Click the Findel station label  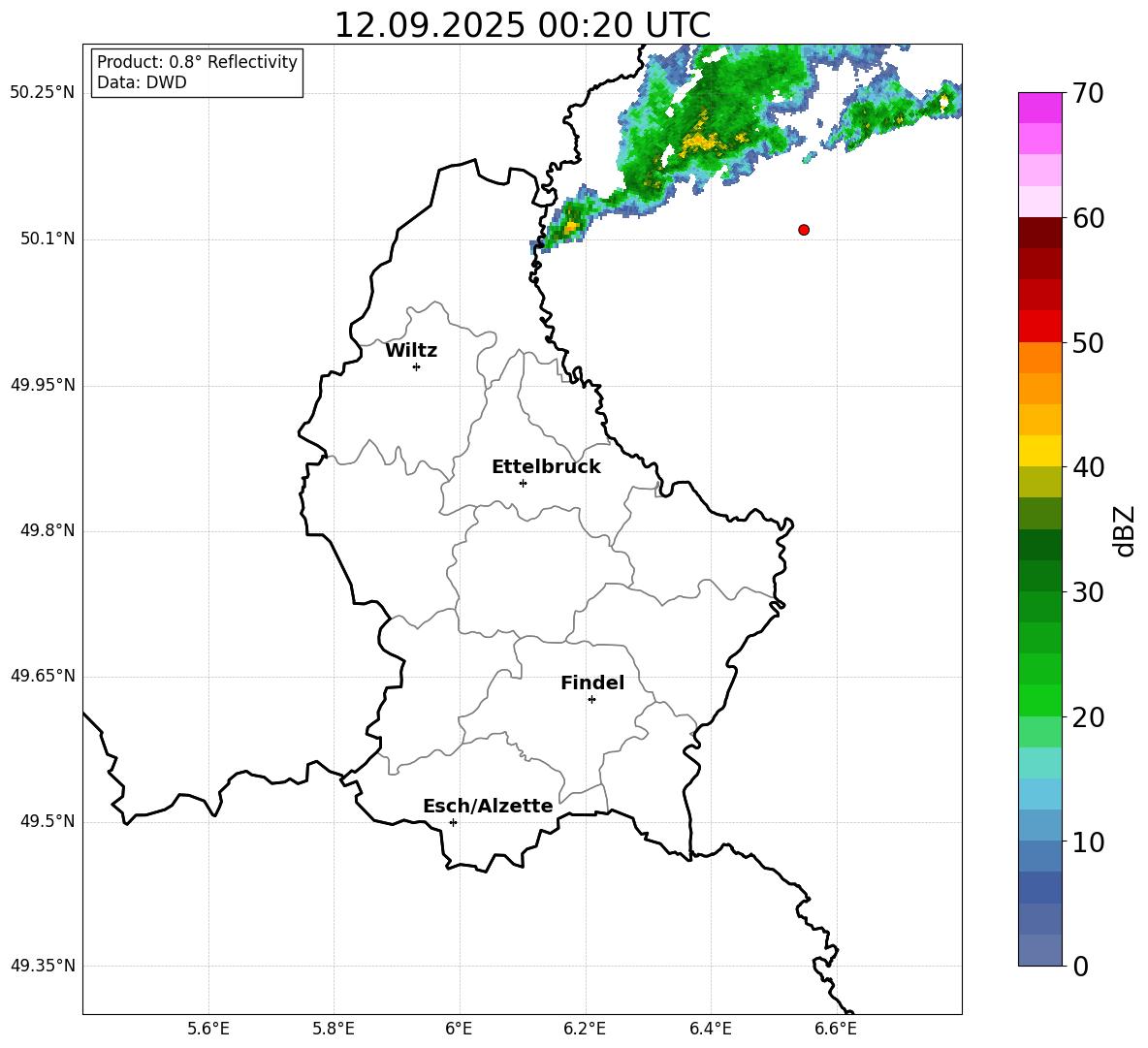pos(592,683)
